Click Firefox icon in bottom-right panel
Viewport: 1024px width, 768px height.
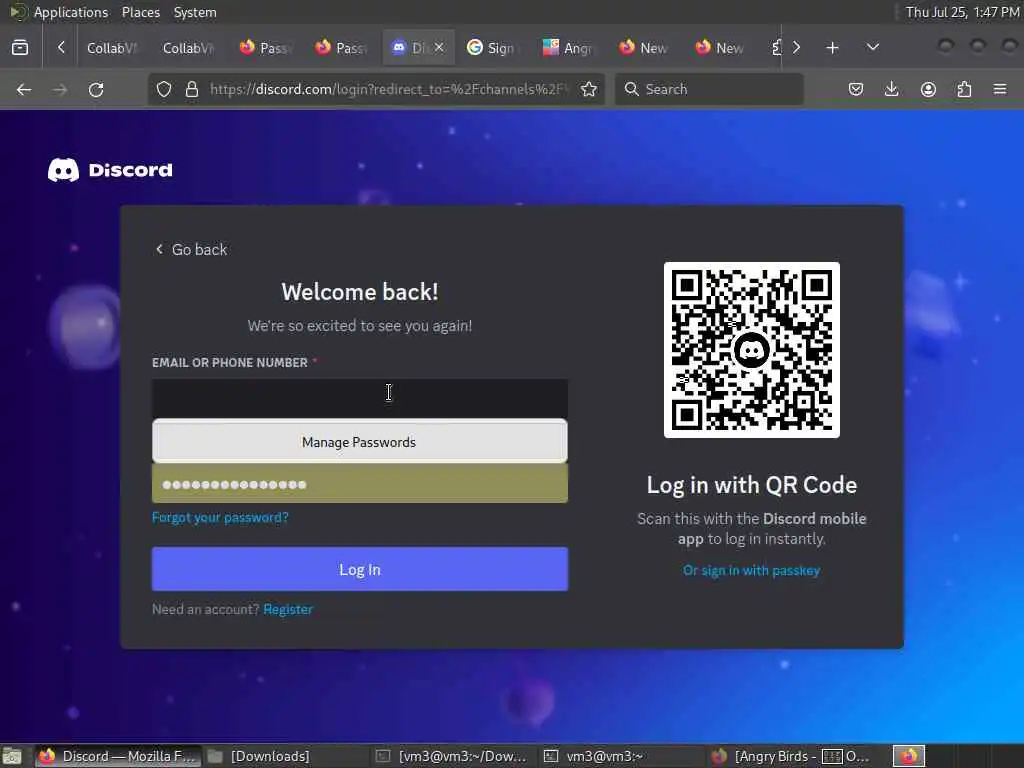click(x=909, y=756)
